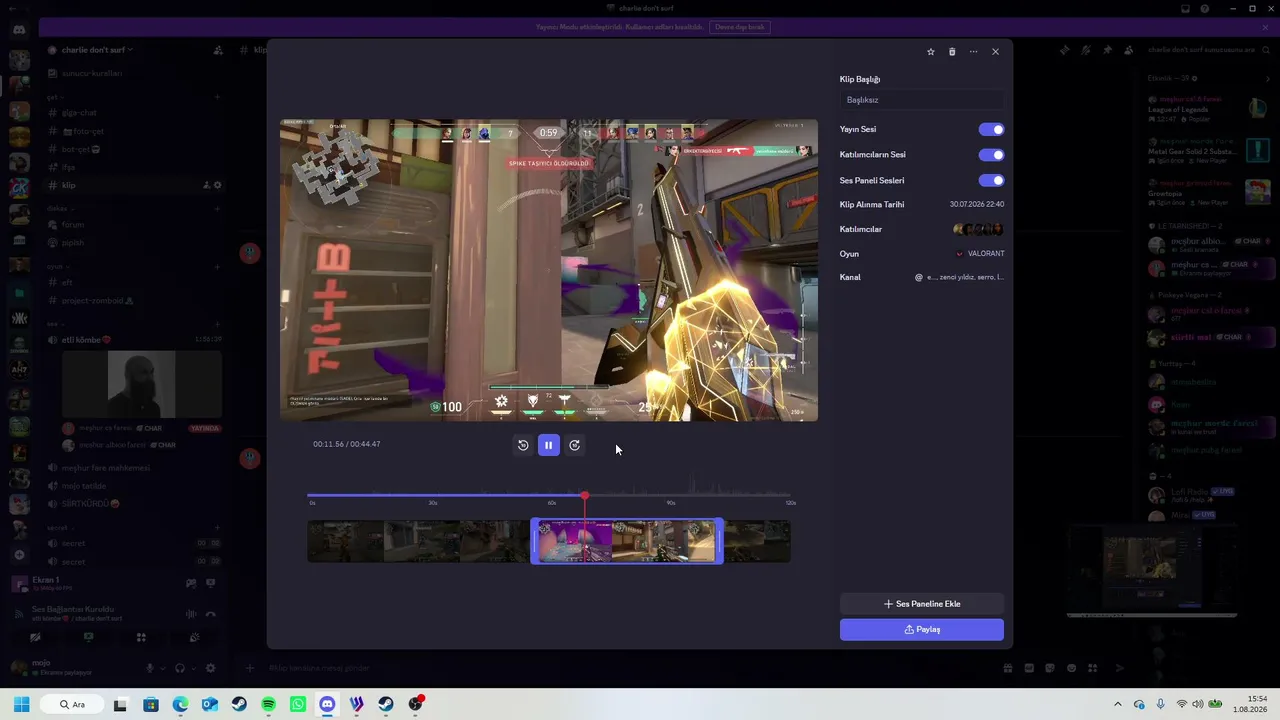Viewport: 1280px width, 720px height.
Task: Click Devre dışı bırak in streamer mode banner
Action: click(x=741, y=27)
